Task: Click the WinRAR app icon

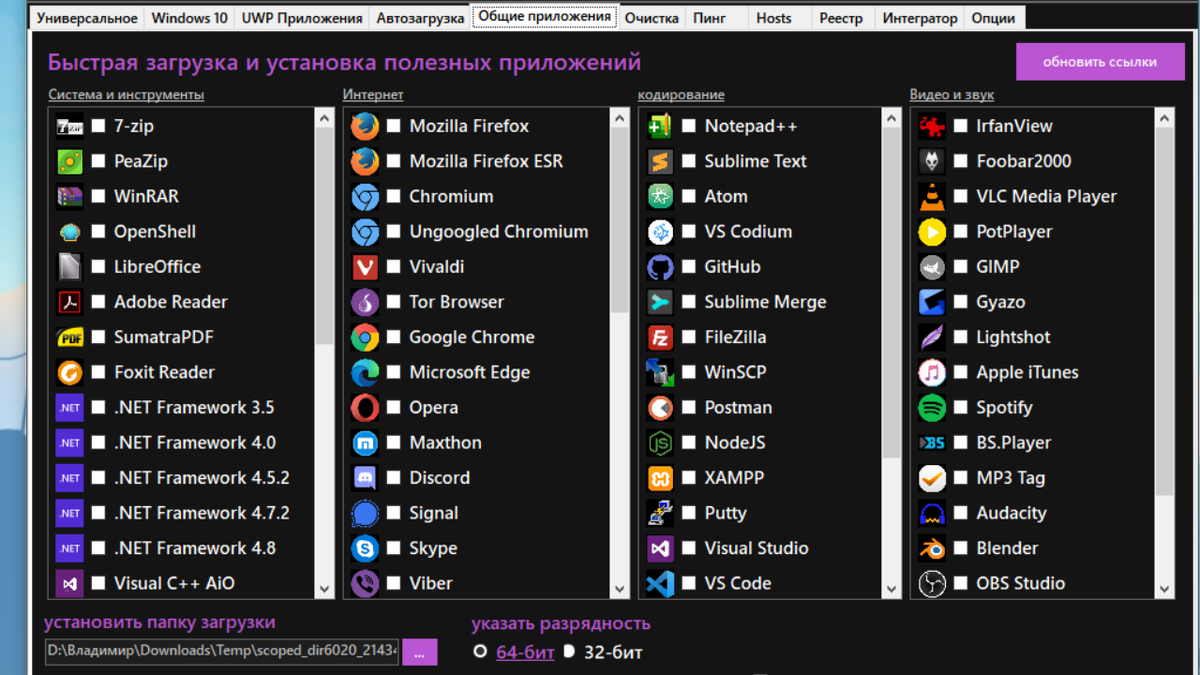Action: tap(70, 196)
